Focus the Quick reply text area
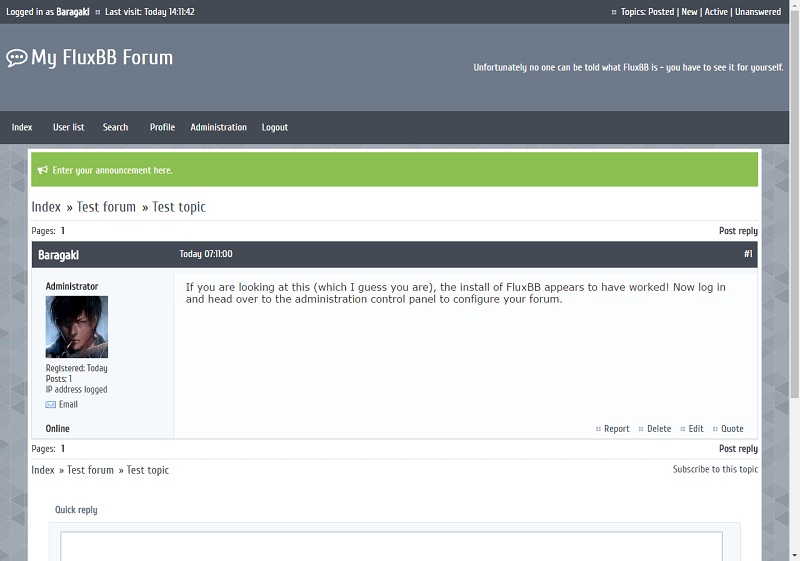The height and width of the screenshot is (561, 800). tap(391, 546)
